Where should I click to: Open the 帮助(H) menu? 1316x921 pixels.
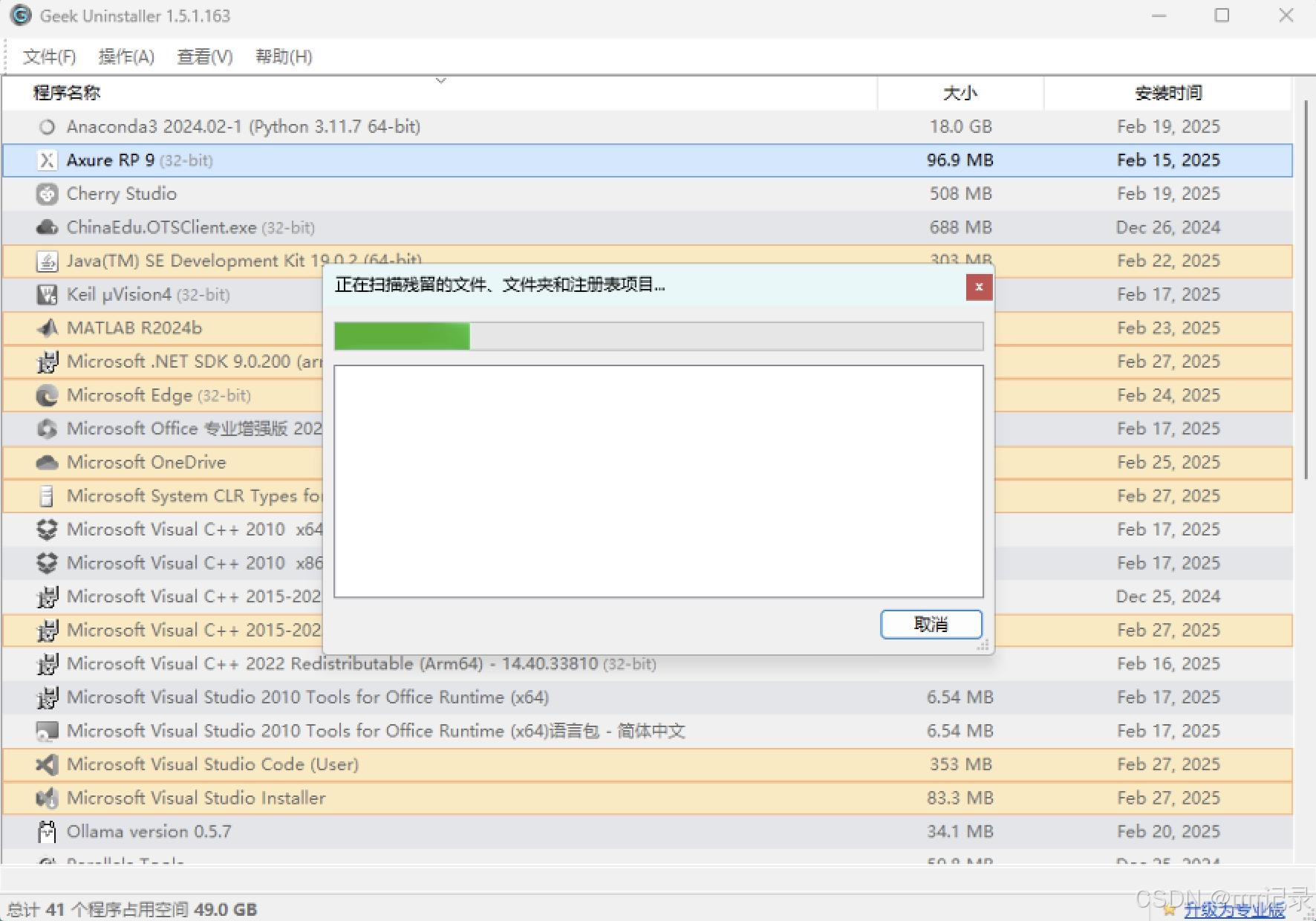tap(284, 56)
